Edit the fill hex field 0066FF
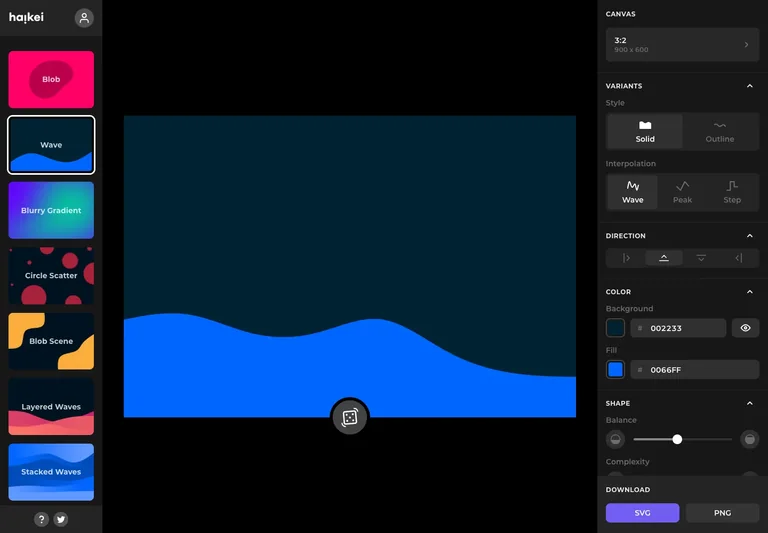 click(695, 370)
